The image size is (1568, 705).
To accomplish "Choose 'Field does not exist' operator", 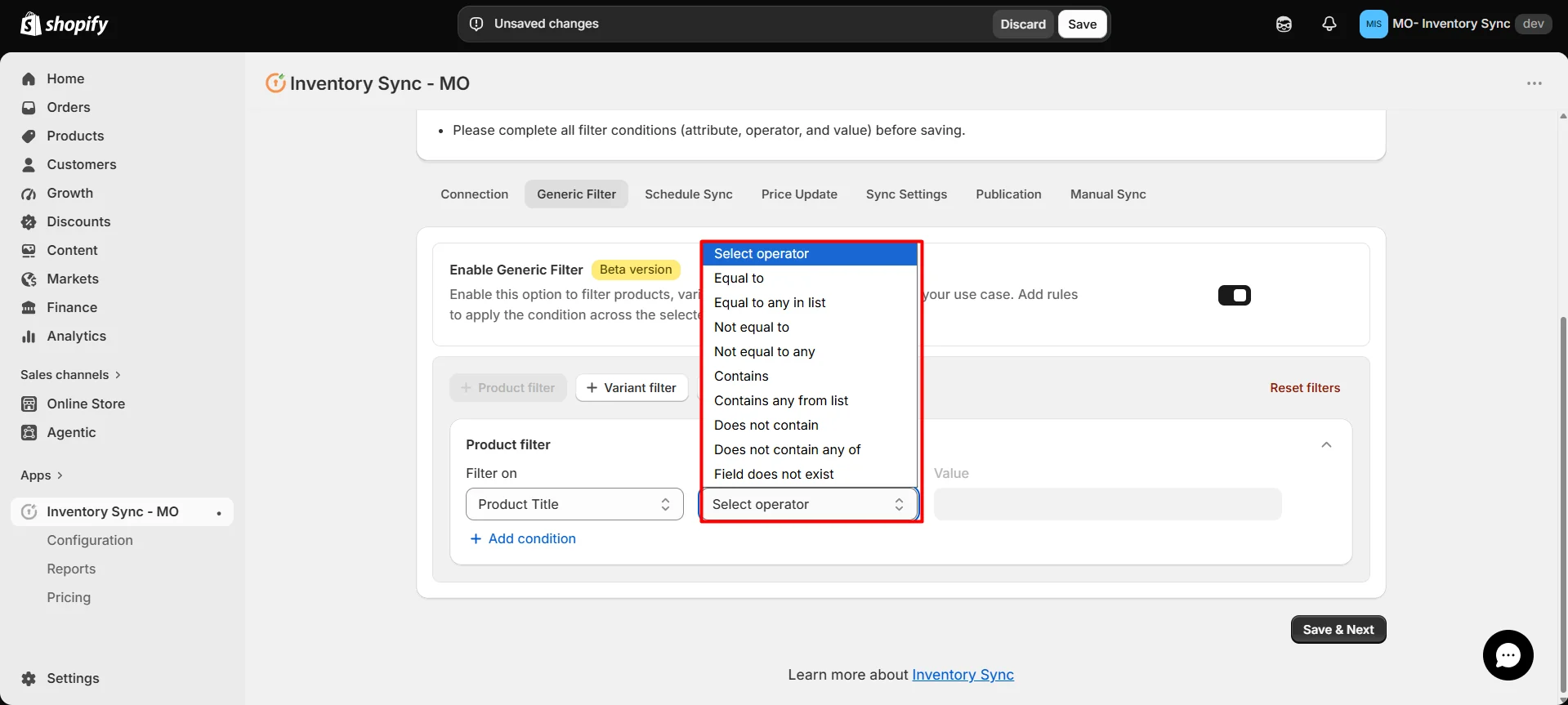I will pyautogui.click(x=810, y=474).
